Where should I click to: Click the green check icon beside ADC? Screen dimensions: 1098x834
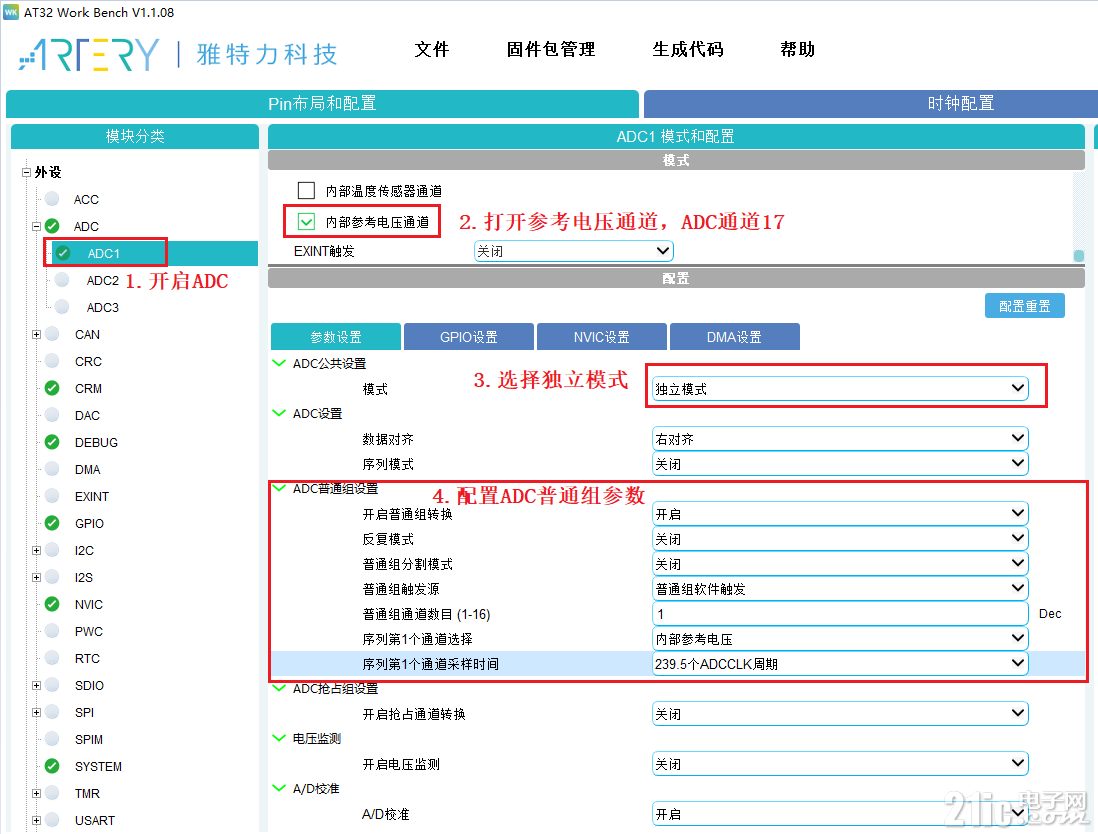52,226
